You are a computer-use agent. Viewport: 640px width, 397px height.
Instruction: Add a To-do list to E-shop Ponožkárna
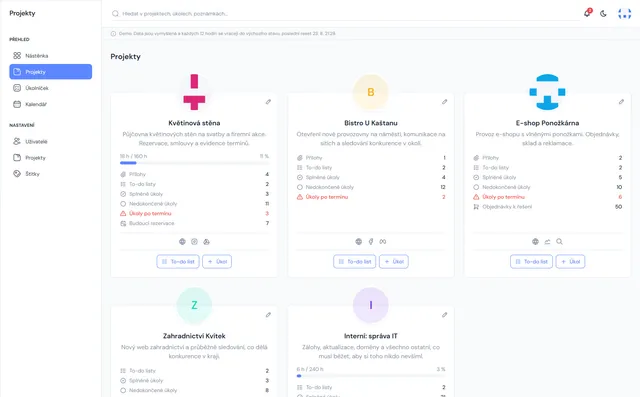[x=531, y=262]
